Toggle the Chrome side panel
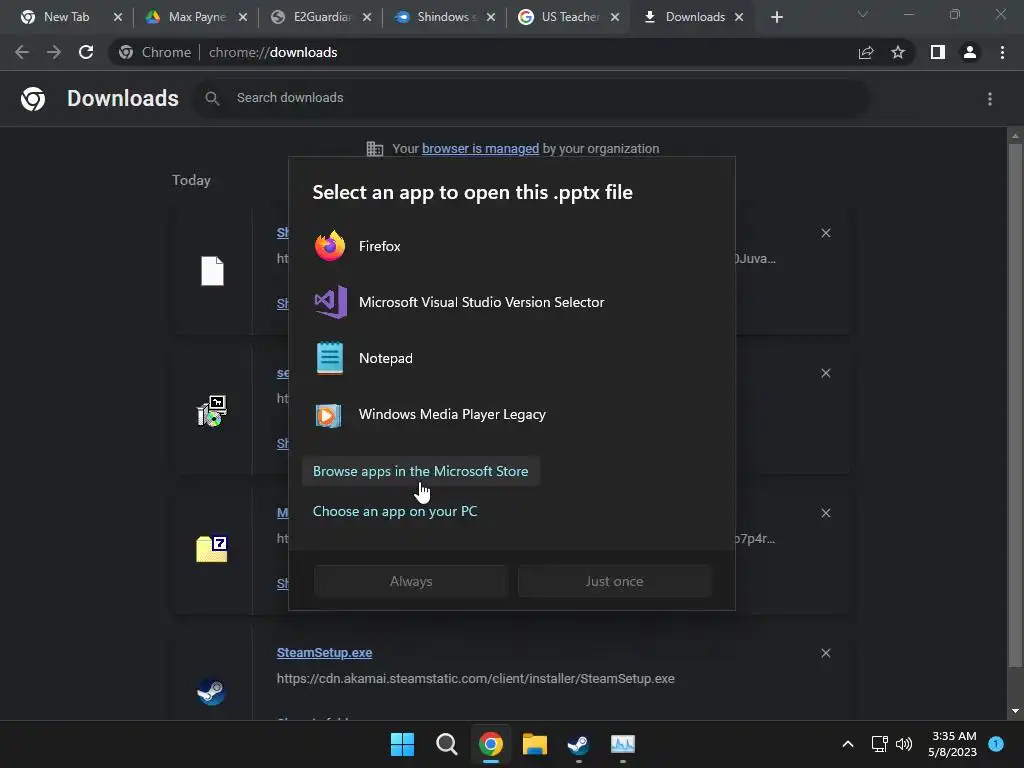The width and height of the screenshot is (1024, 768). tap(938, 52)
